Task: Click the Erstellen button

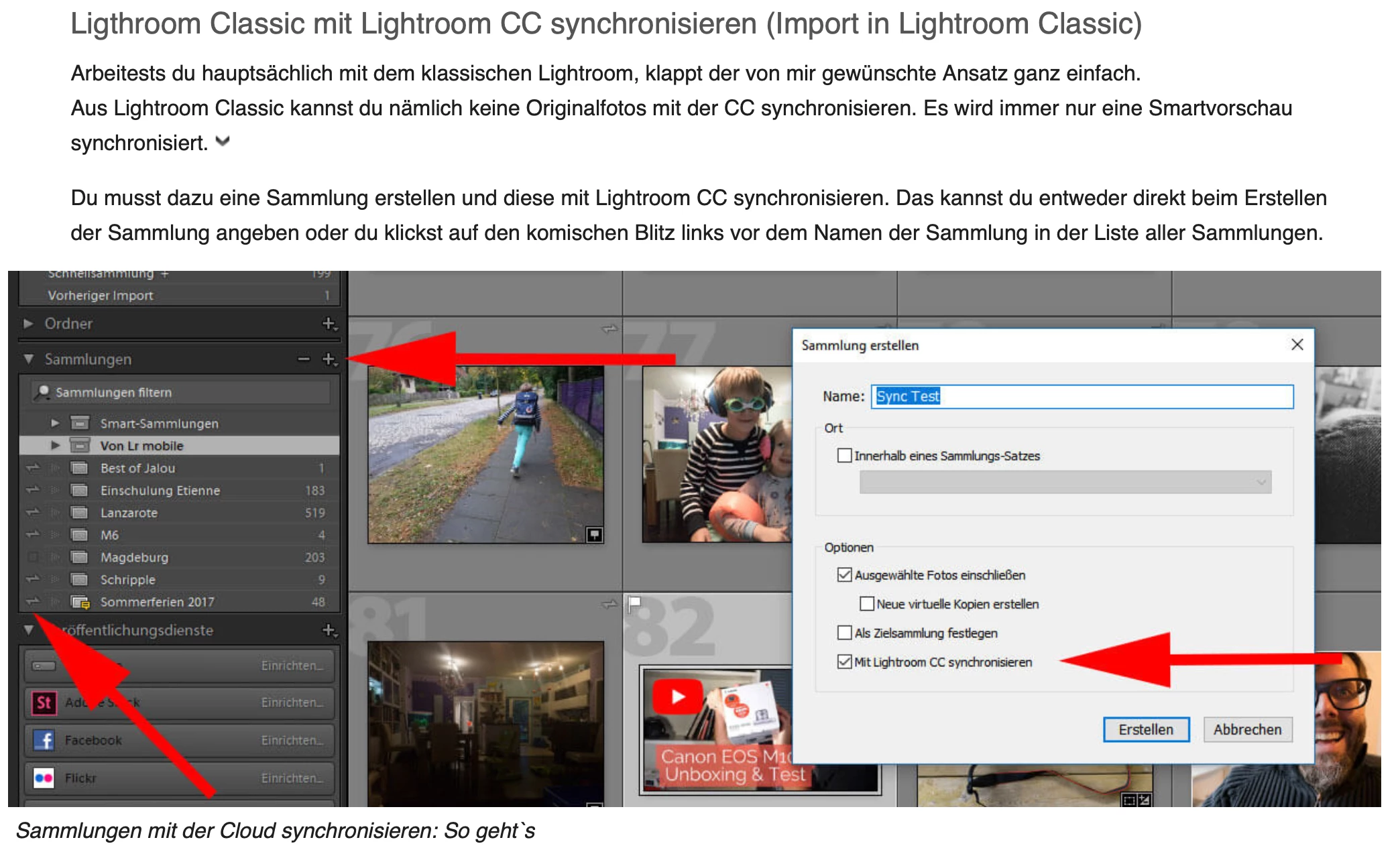Action: click(1145, 729)
